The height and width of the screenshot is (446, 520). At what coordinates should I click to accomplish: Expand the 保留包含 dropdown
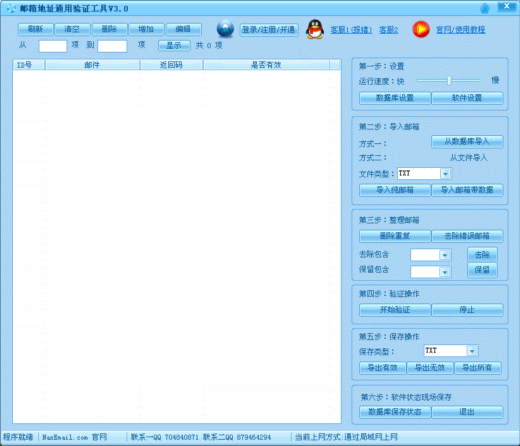(x=445, y=272)
